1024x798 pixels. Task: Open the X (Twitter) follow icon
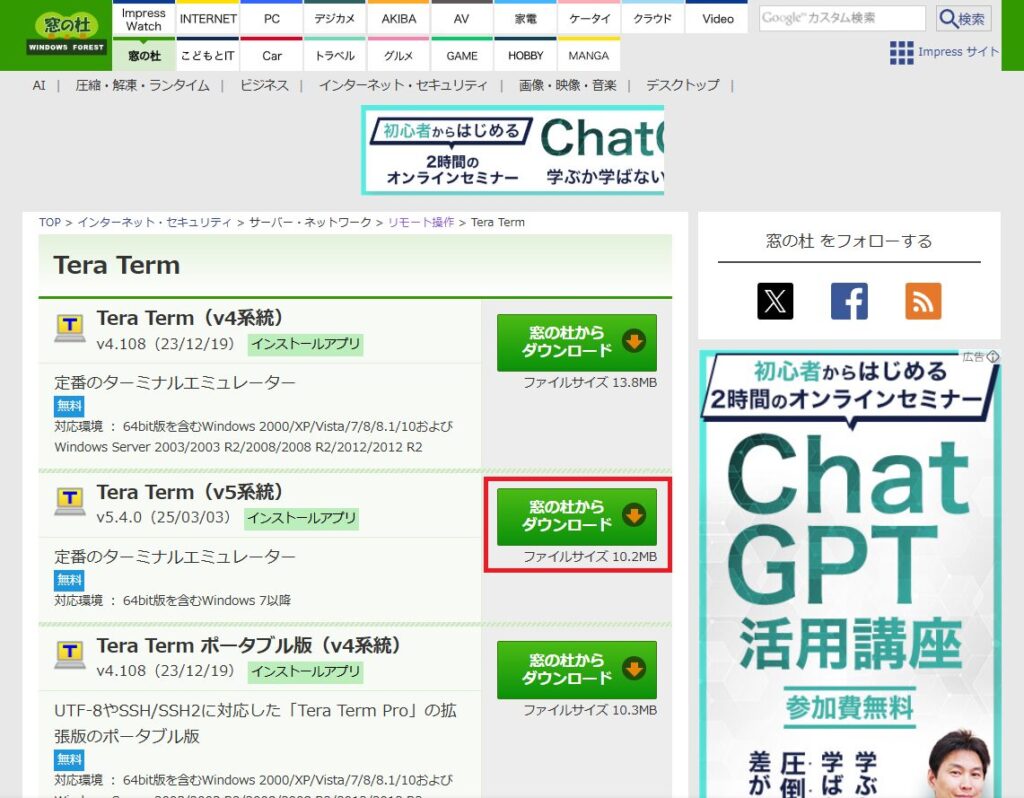click(775, 301)
